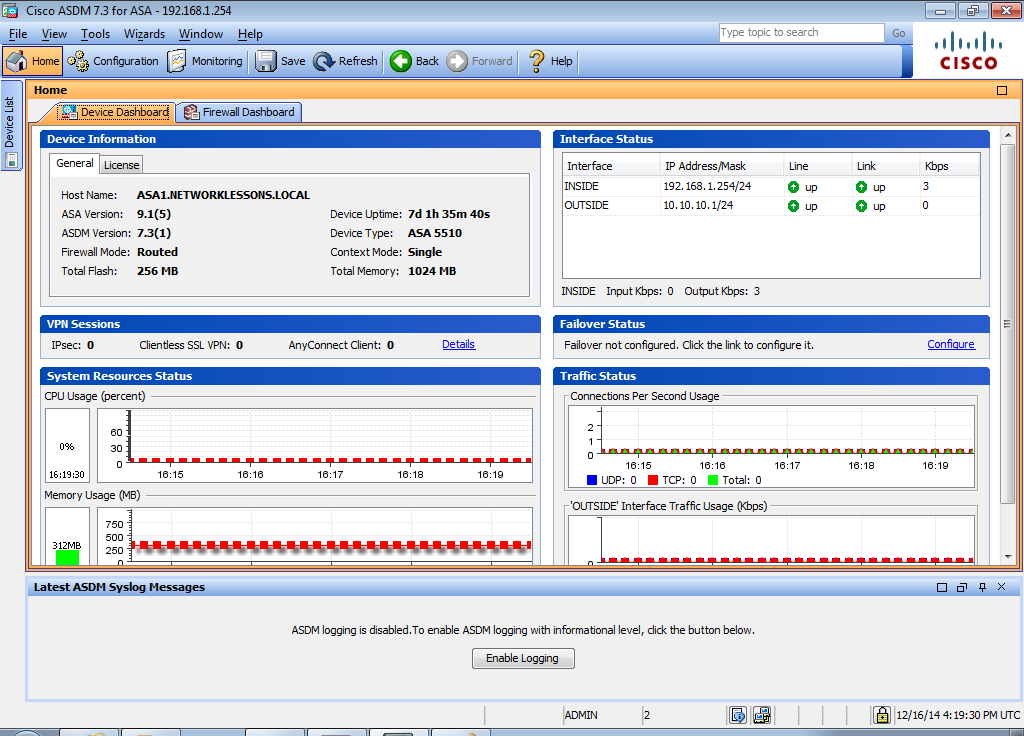
Task: Select the License tab in Device Information
Action: tap(122, 164)
